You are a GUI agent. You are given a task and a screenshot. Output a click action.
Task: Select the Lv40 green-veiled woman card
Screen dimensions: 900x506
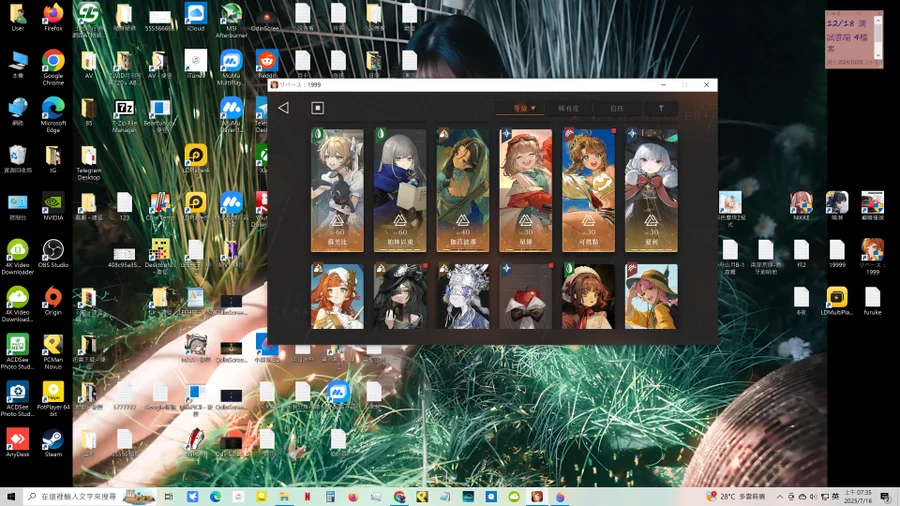coord(463,190)
